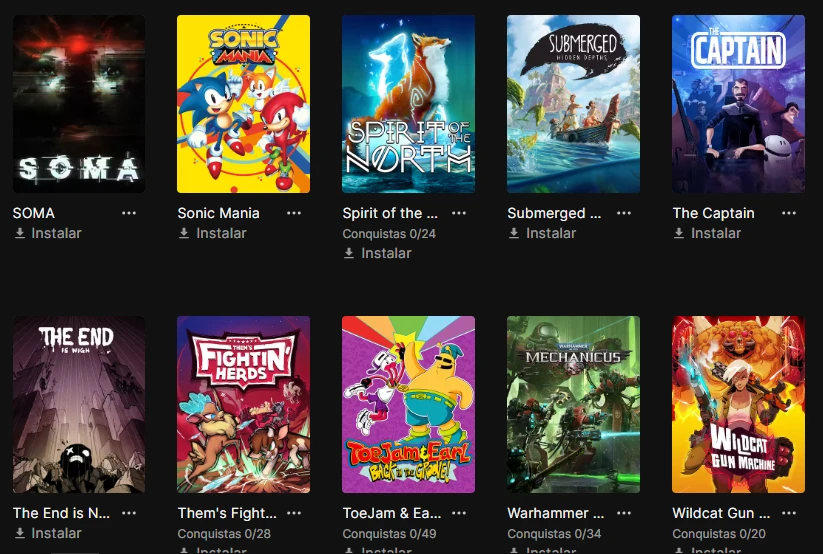The height and width of the screenshot is (554, 823).
Task: Install Sonic Mania via Instalar text
Action: [221, 233]
